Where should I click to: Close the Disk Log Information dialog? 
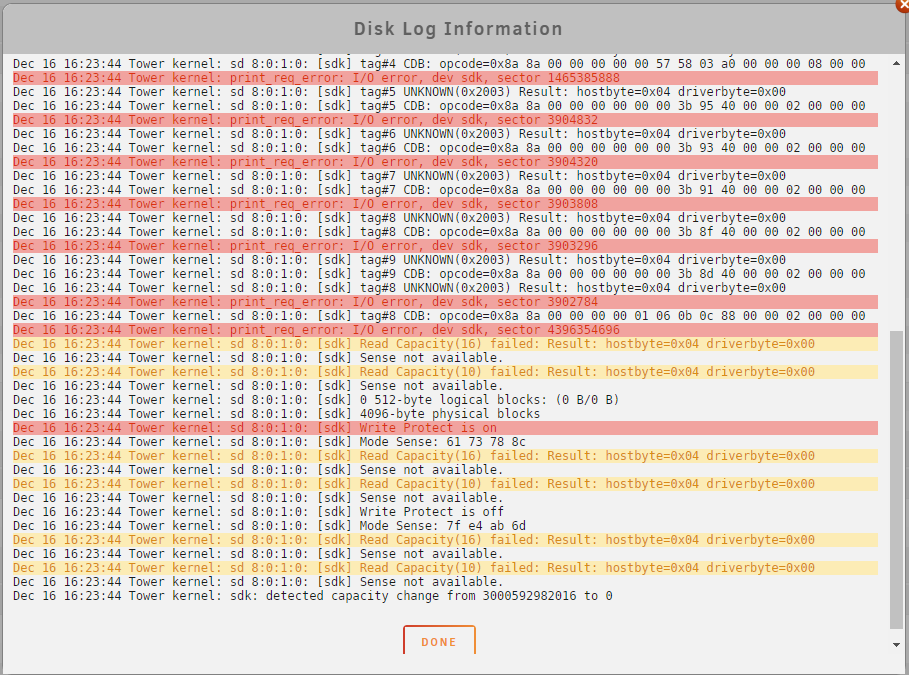[903, 4]
